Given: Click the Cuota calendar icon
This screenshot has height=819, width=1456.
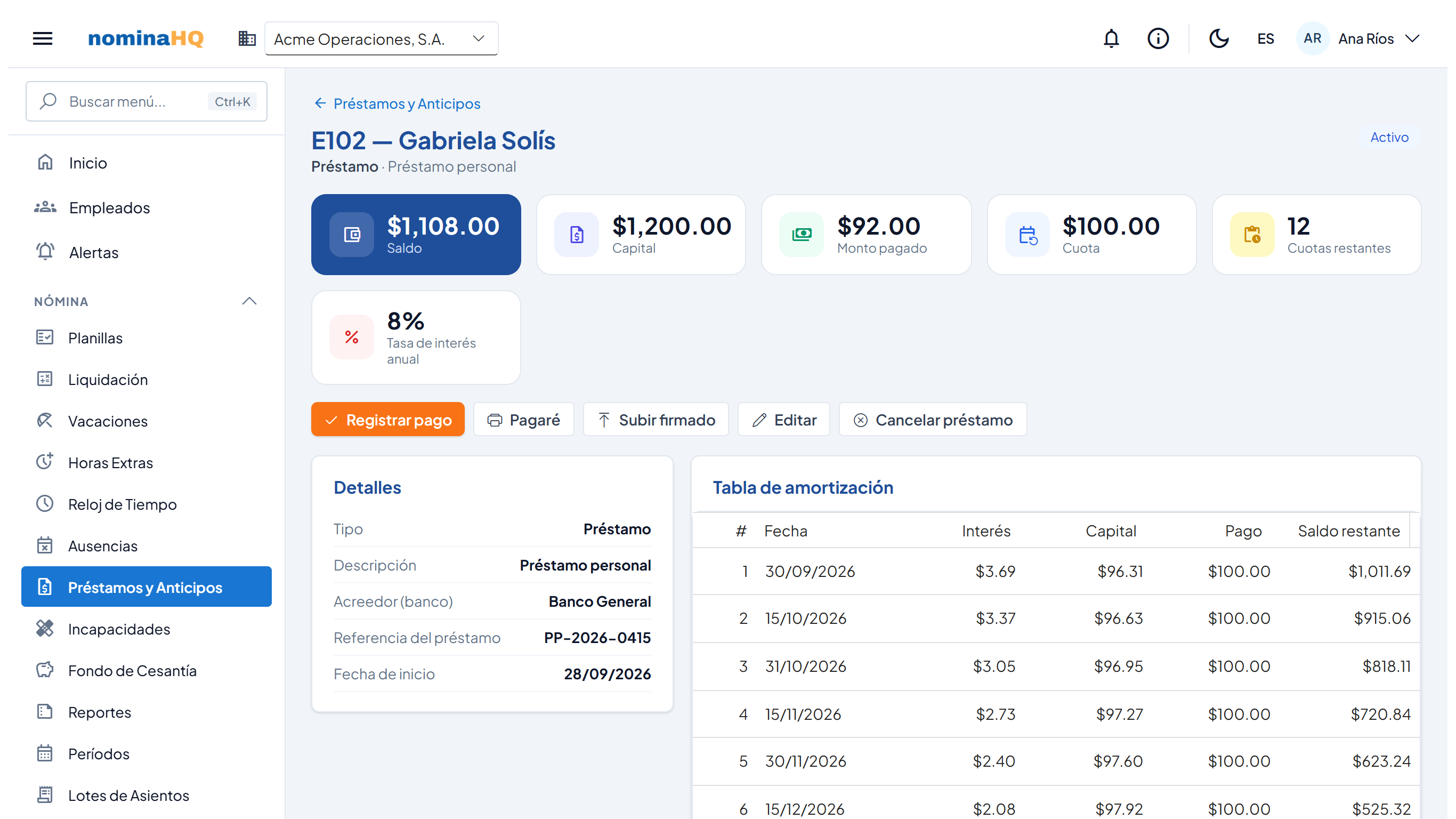Looking at the screenshot, I should 1027,234.
